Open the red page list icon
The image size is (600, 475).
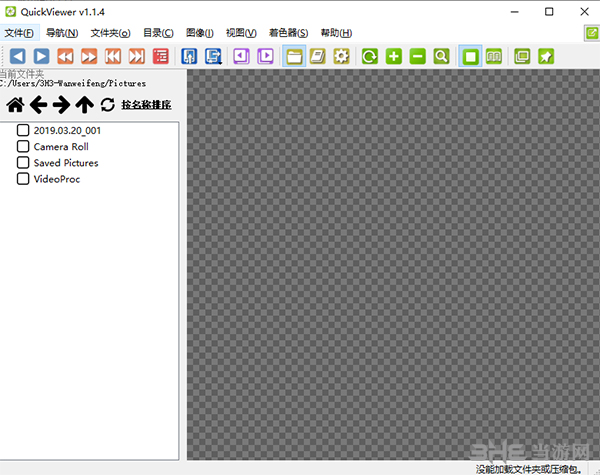(x=161, y=56)
